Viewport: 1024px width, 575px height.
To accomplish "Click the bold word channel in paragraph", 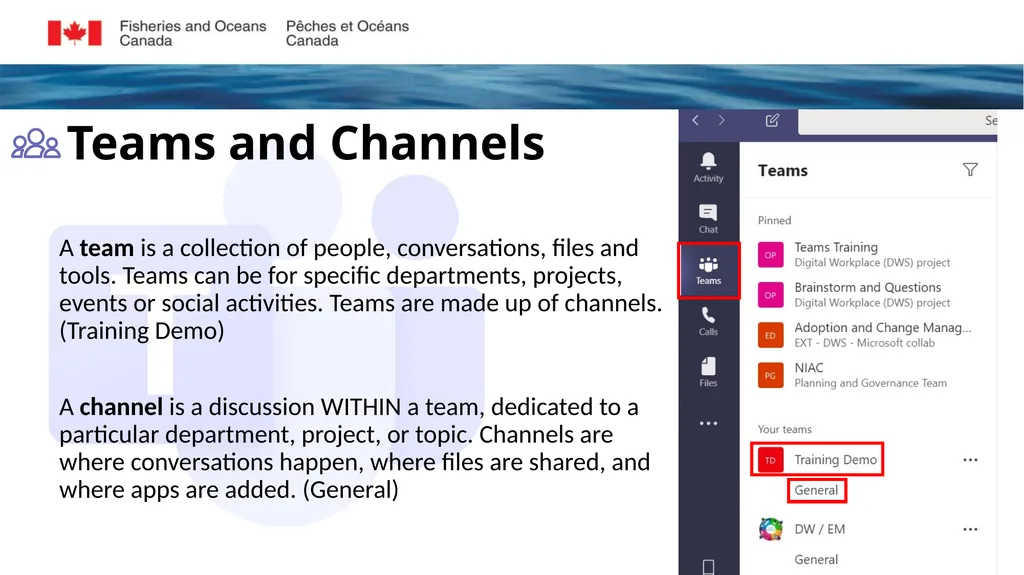I will click(121, 407).
